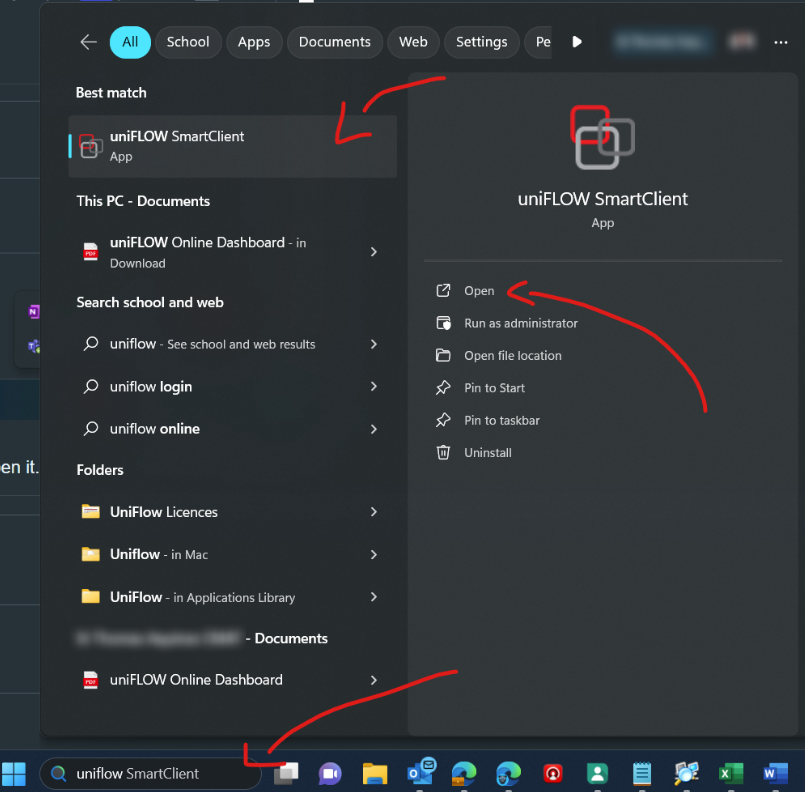Click the OneNote icon in background window
This screenshot has width=805, height=792.
33,312
